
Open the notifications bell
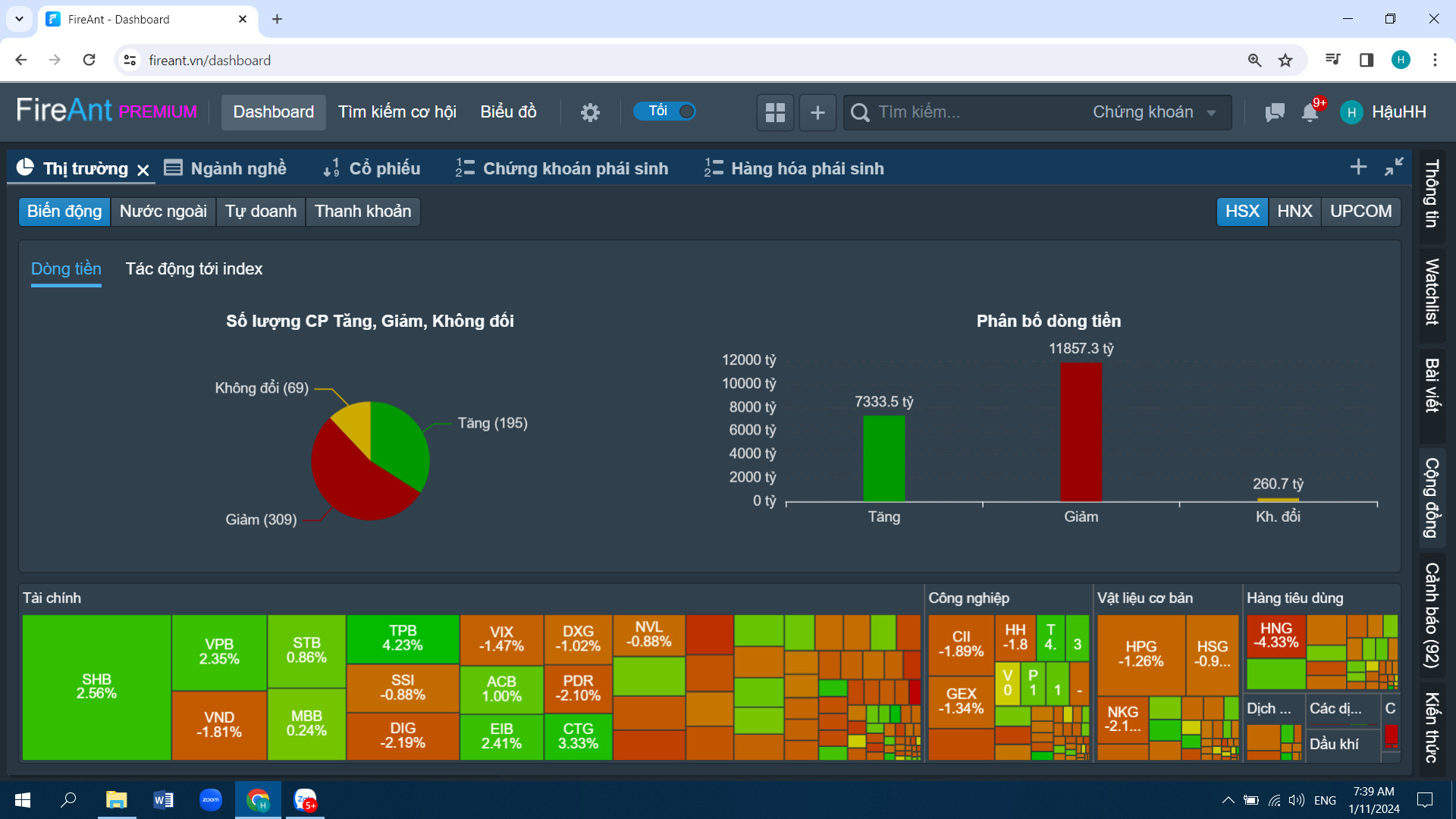pyautogui.click(x=1310, y=112)
